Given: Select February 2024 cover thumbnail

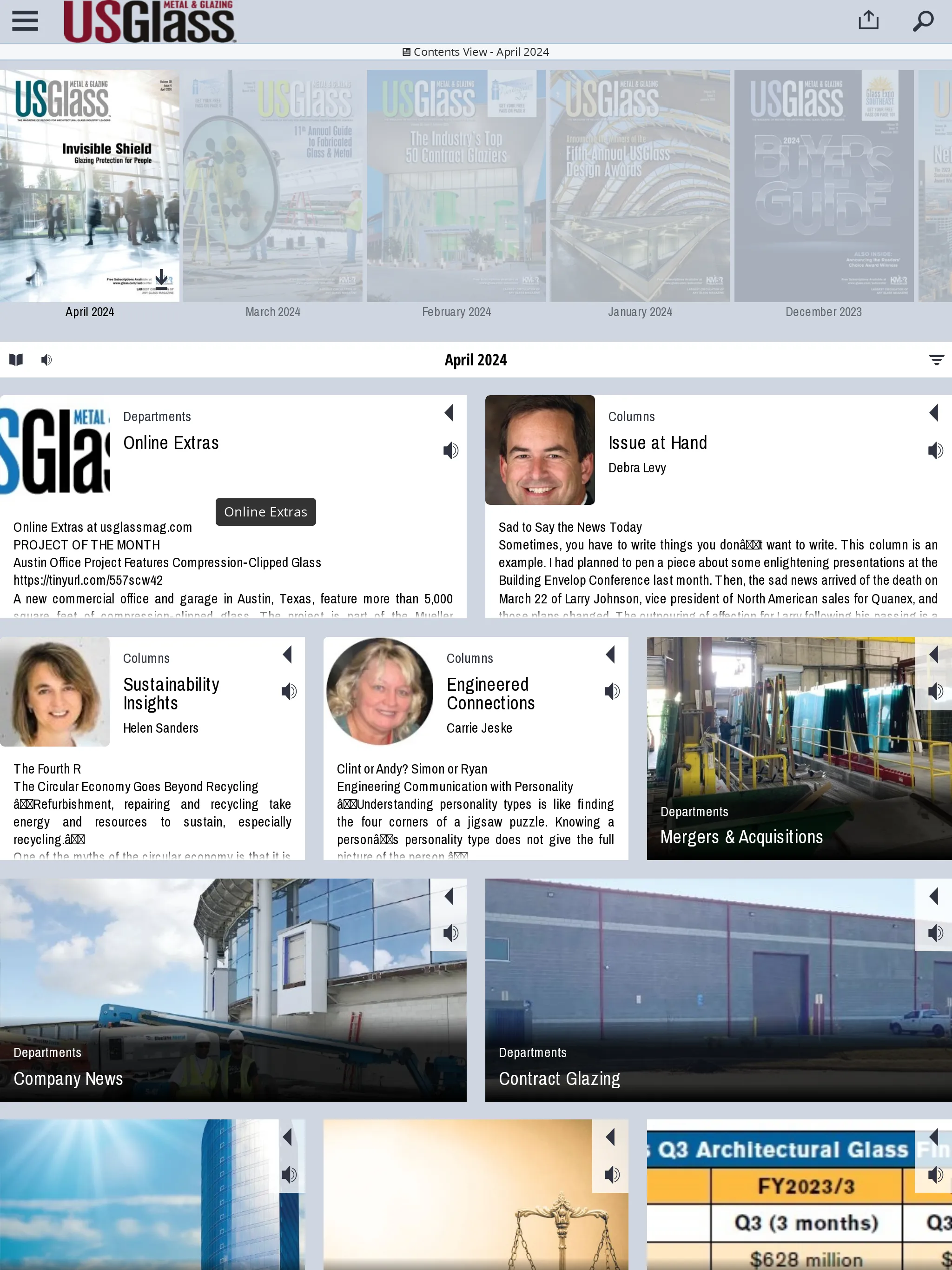Looking at the screenshot, I should tap(456, 186).
